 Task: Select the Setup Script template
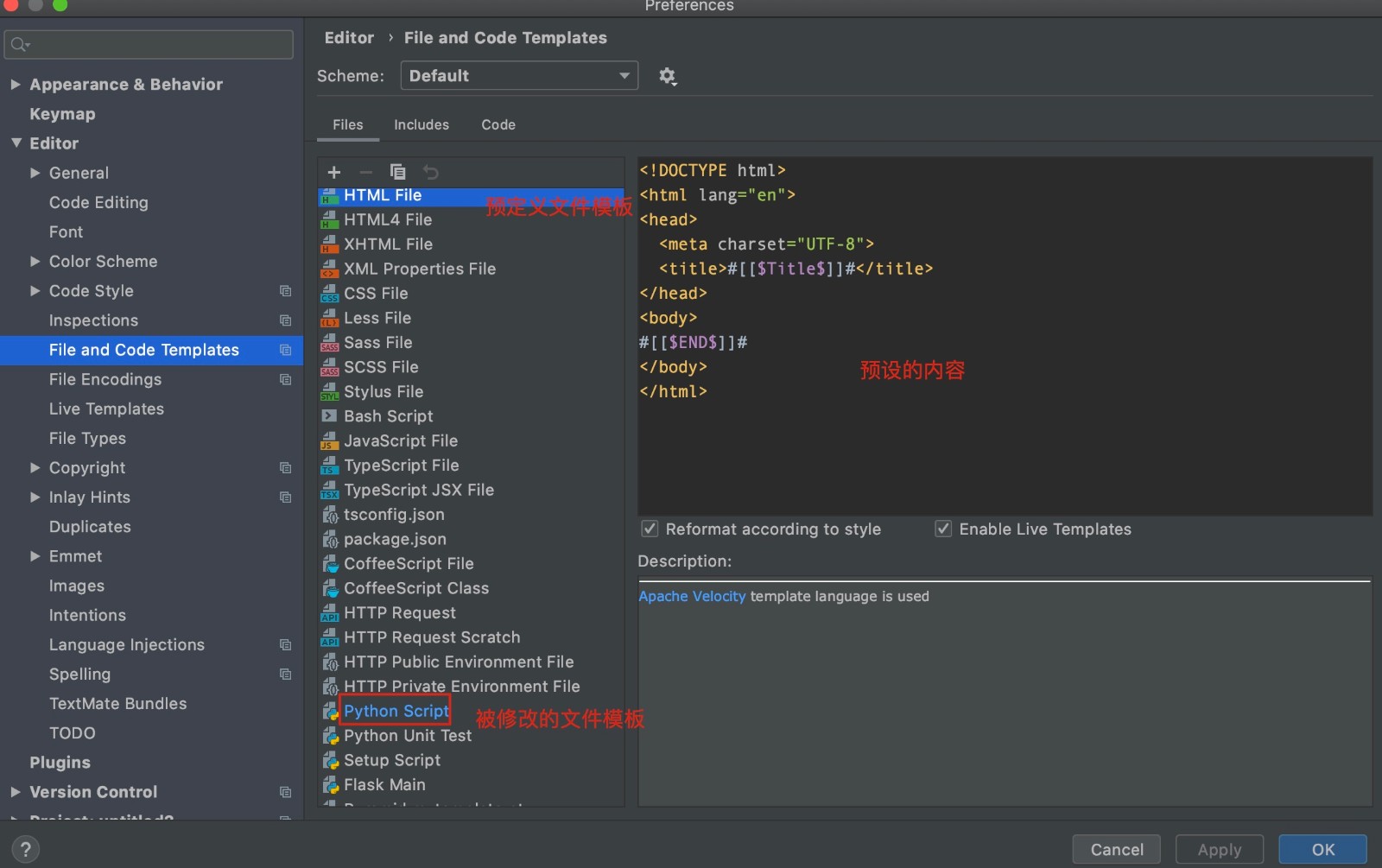point(392,760)
